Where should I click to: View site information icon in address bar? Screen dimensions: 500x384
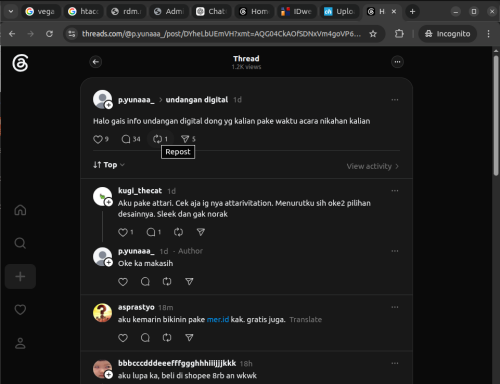[71, 34]
